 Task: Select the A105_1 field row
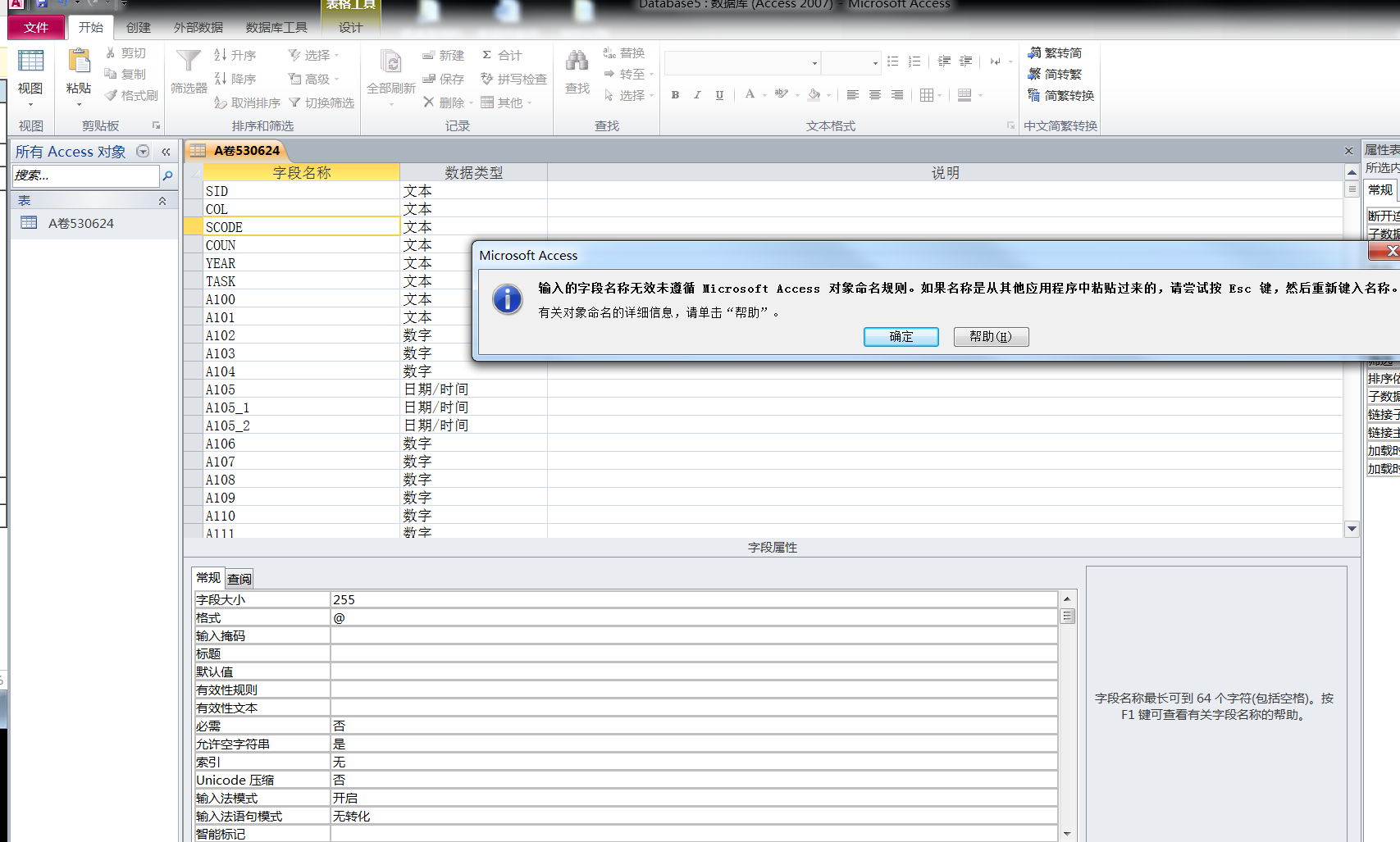[192, 407]
